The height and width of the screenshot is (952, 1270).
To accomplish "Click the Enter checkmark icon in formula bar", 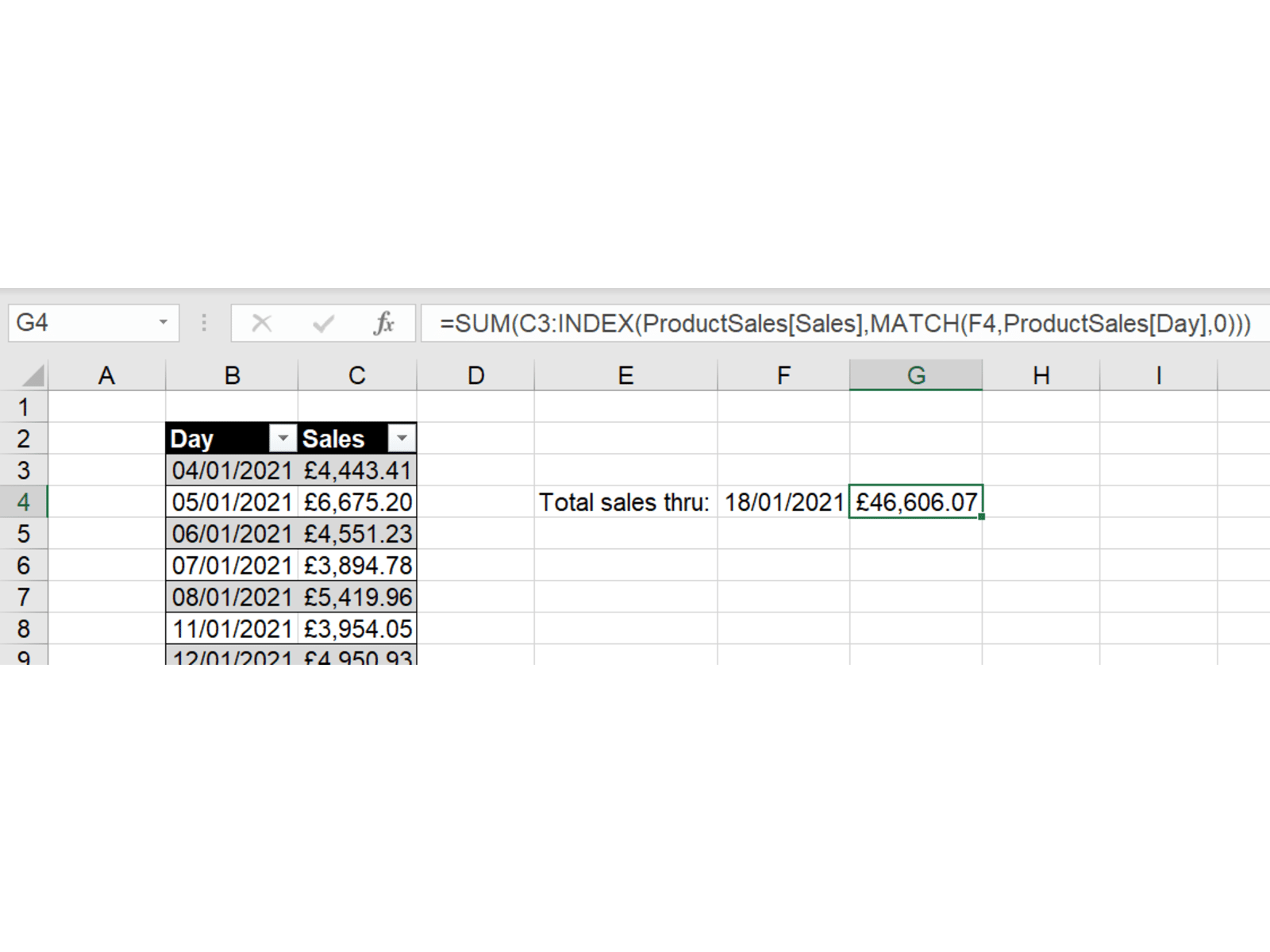I will coord(323,323).
